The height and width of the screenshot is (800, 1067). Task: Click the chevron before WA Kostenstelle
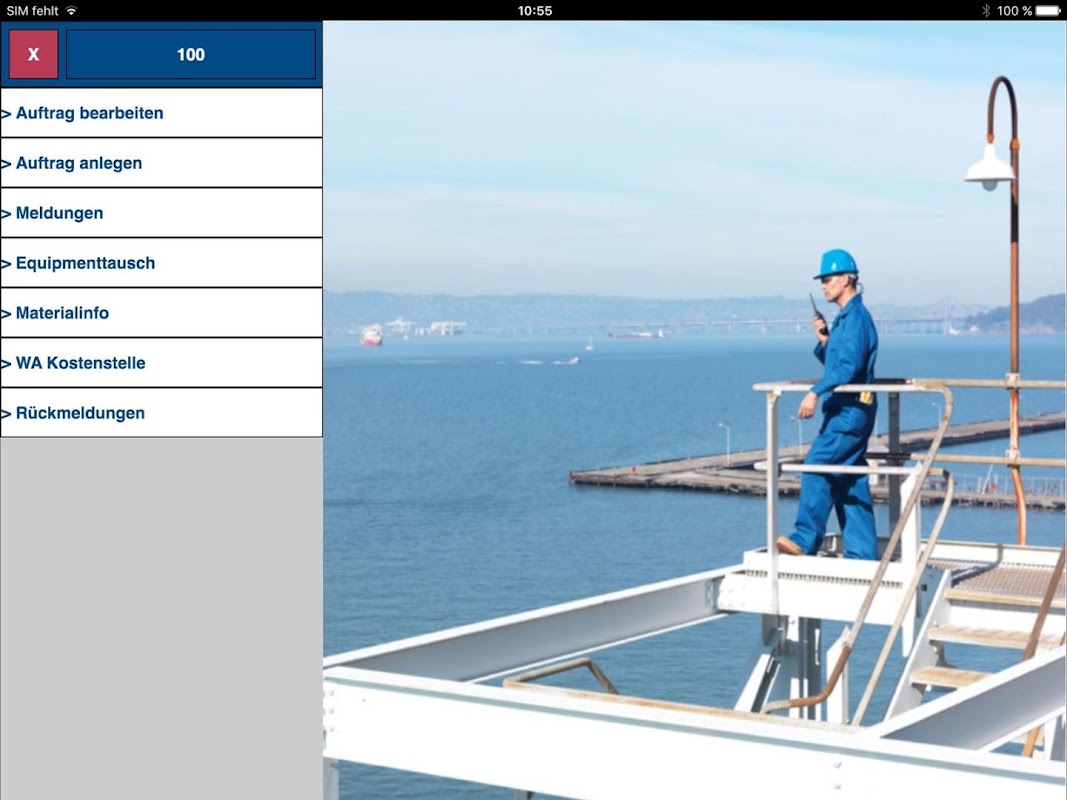pyautogui.click(x=6, y=364)
